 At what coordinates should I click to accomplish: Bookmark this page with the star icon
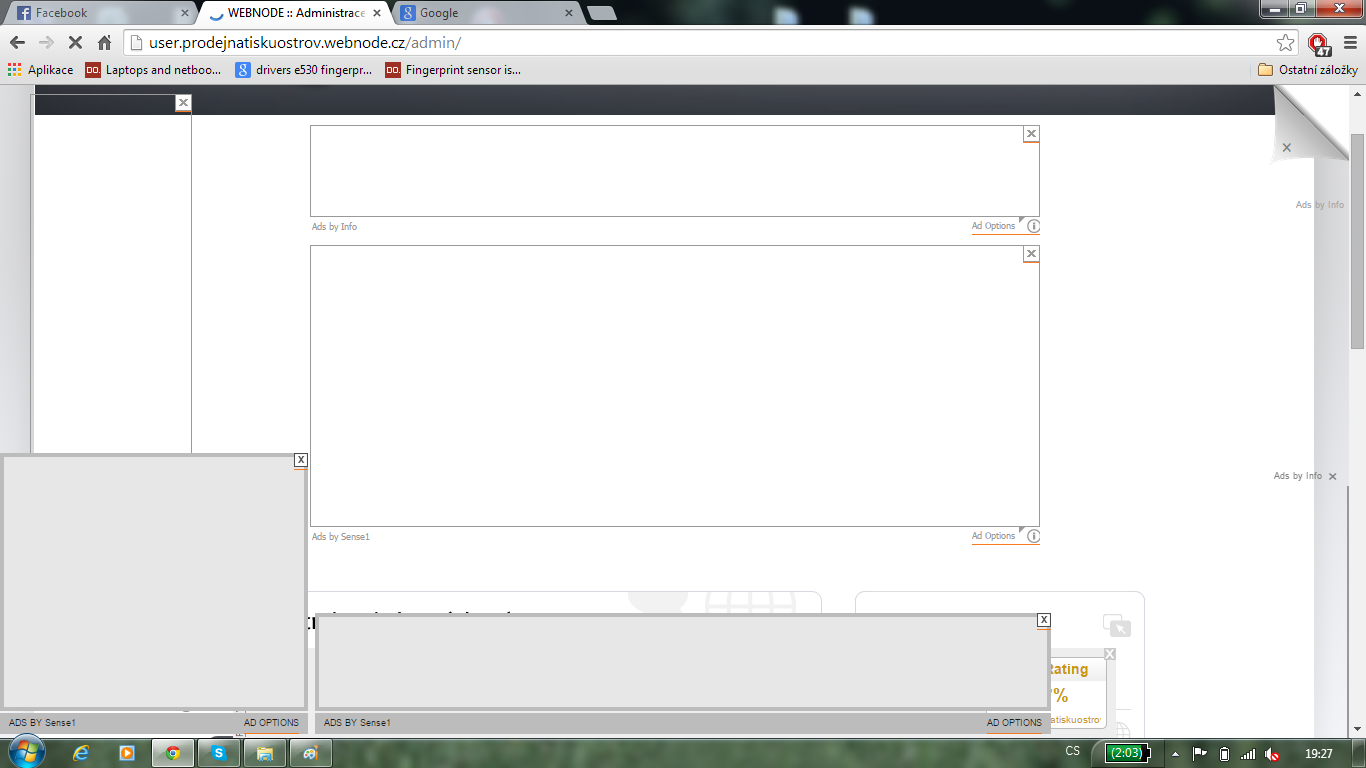1286,43
